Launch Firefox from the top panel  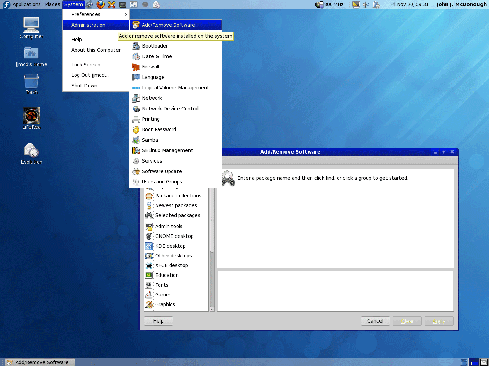(100, 4)
